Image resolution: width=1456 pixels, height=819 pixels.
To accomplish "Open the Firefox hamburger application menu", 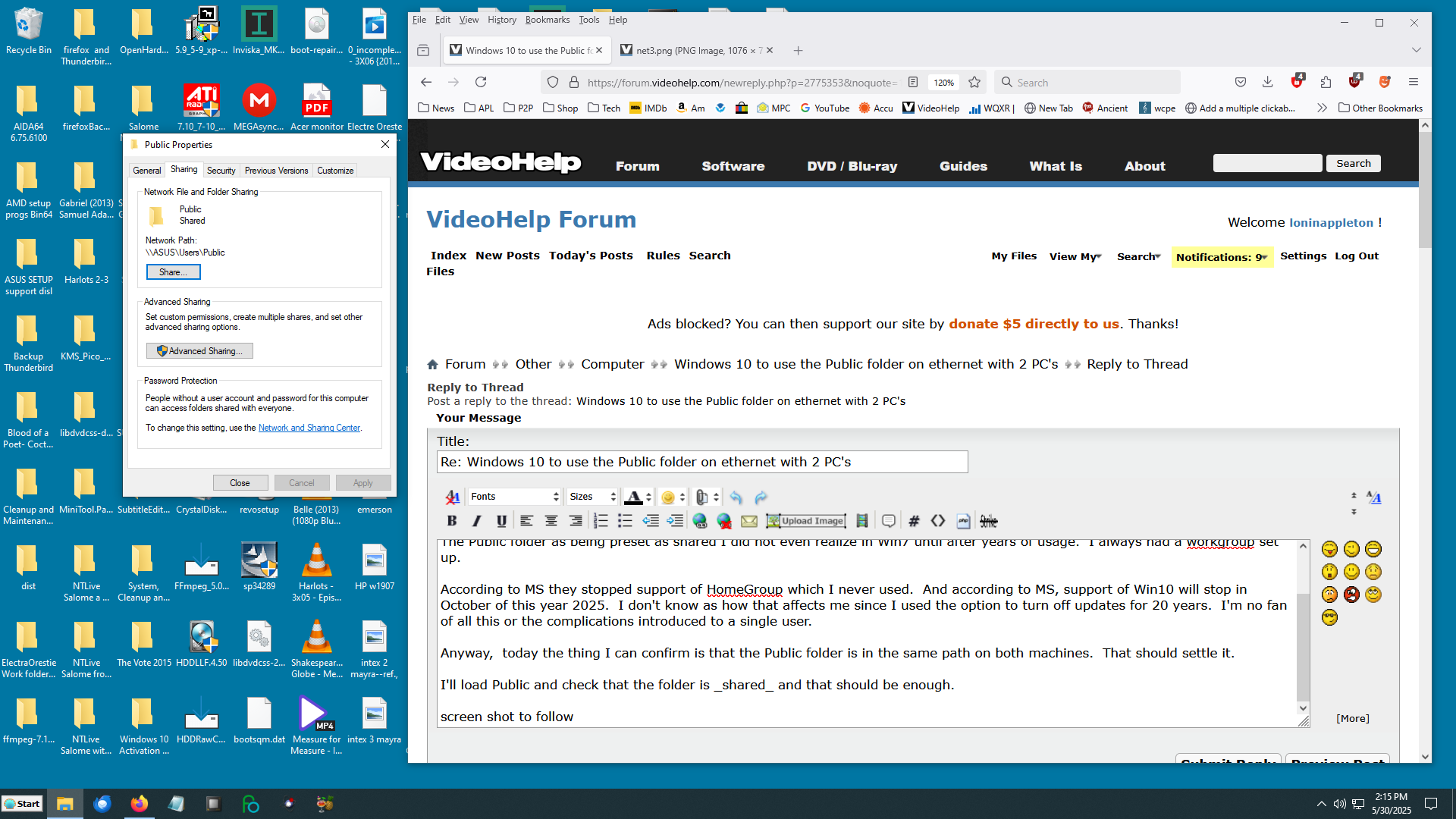I will pyautogui.click(x=1414, y=82).
